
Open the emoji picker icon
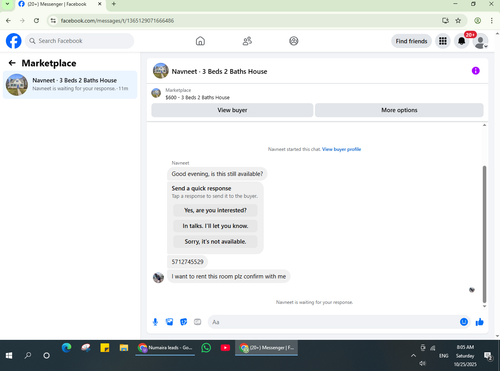(x=464, y=322)
